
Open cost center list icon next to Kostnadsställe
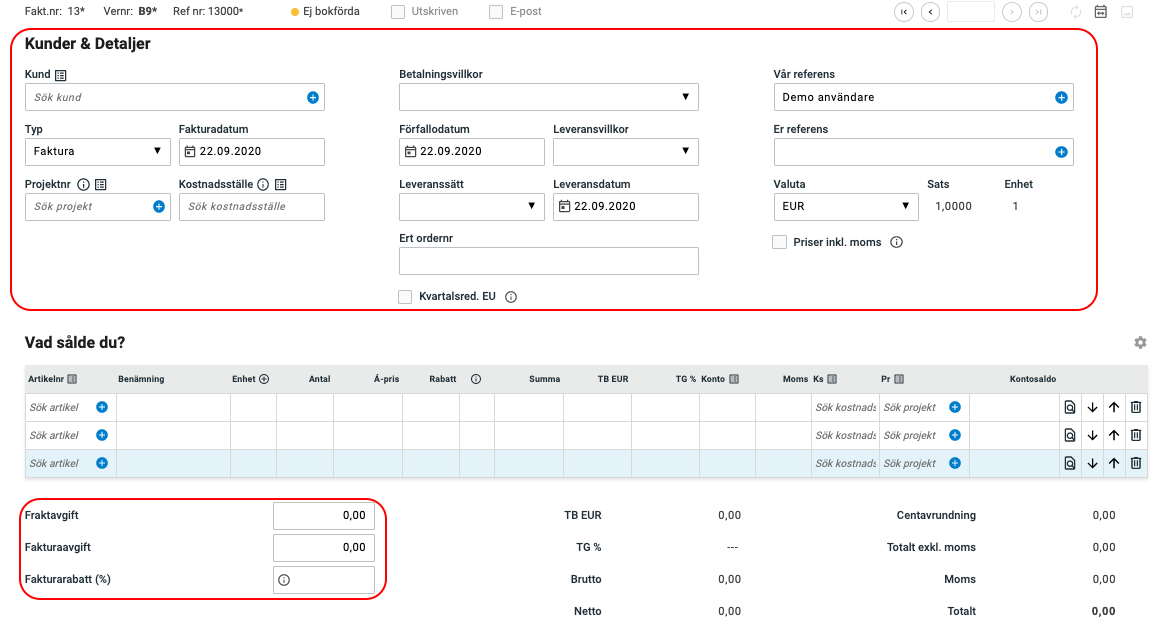[281, 185]
